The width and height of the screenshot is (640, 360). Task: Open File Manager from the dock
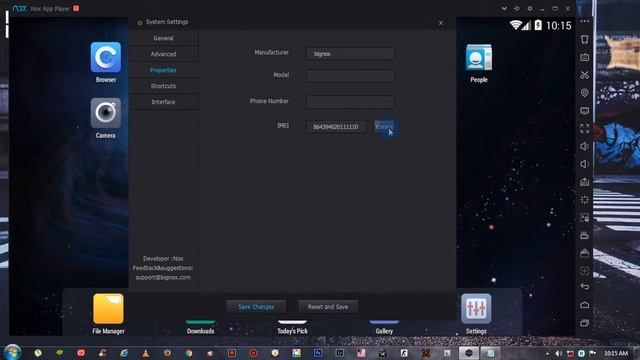pos(108,309)
